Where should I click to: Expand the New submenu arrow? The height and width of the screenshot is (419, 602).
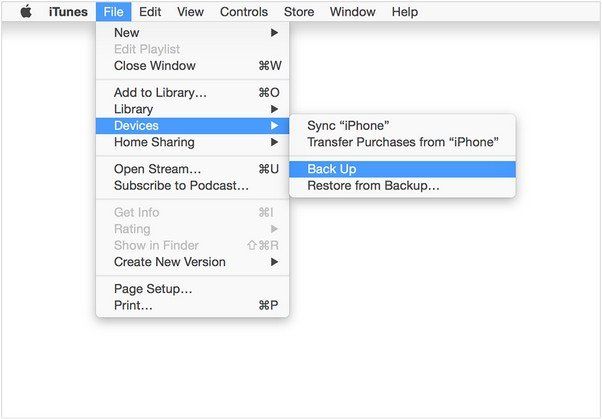274,33
